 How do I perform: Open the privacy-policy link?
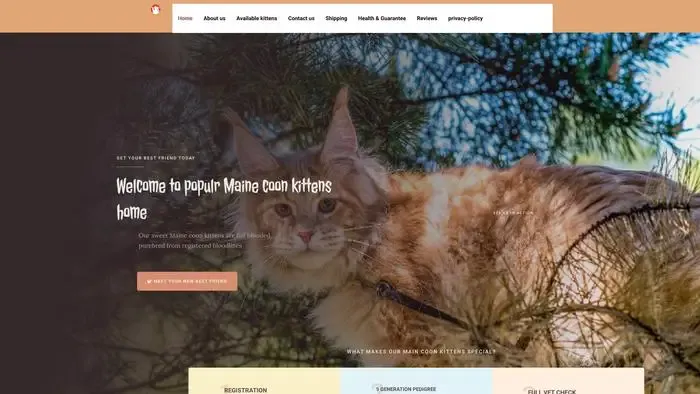465,18
